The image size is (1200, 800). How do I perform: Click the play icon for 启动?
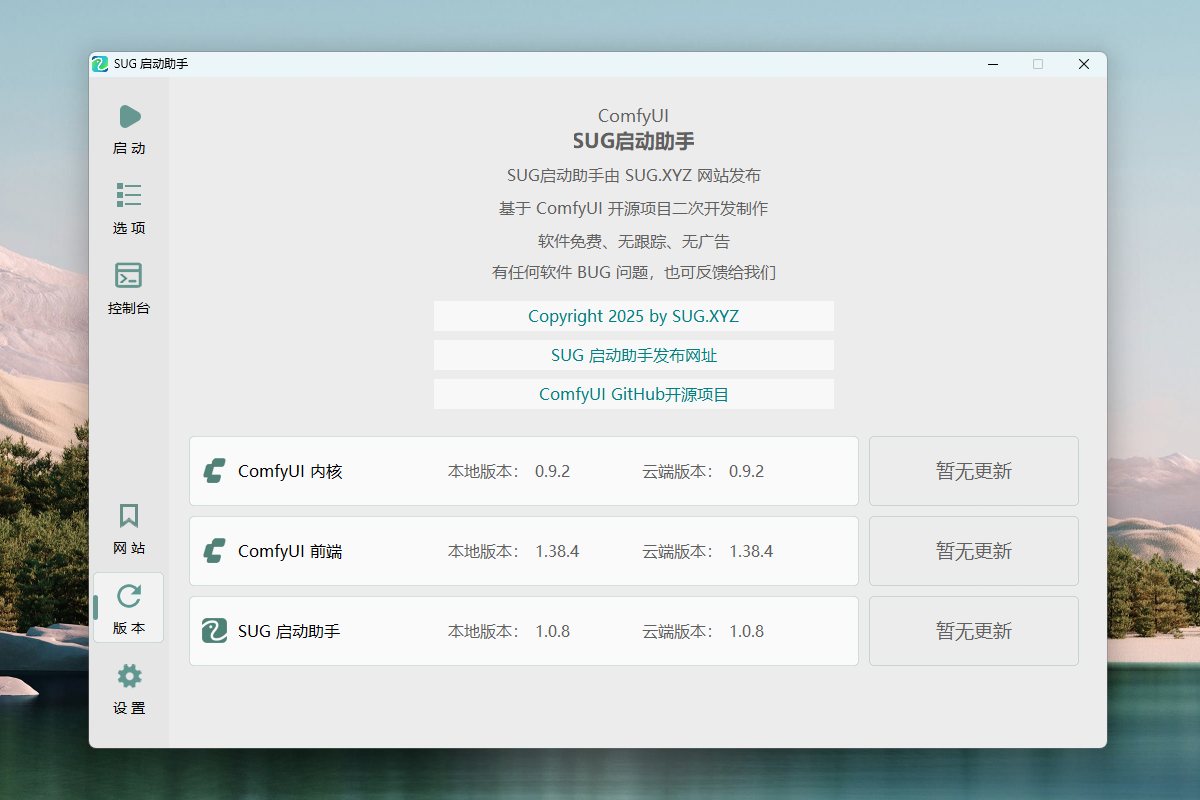tap(129, 117)
